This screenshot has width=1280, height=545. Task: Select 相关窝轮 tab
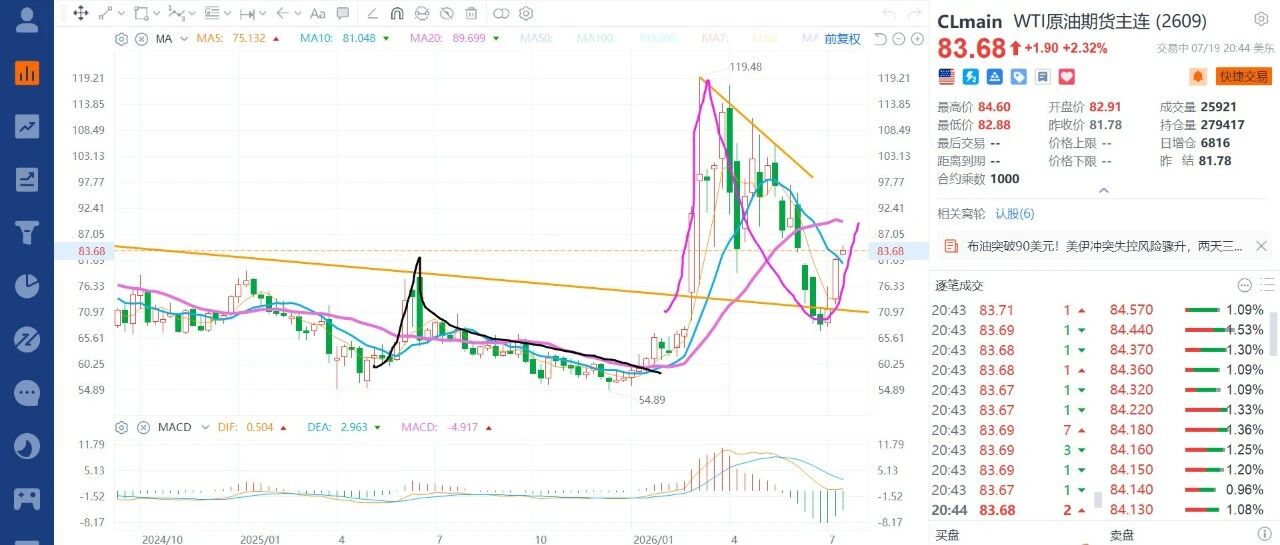(x=961, y=214)
